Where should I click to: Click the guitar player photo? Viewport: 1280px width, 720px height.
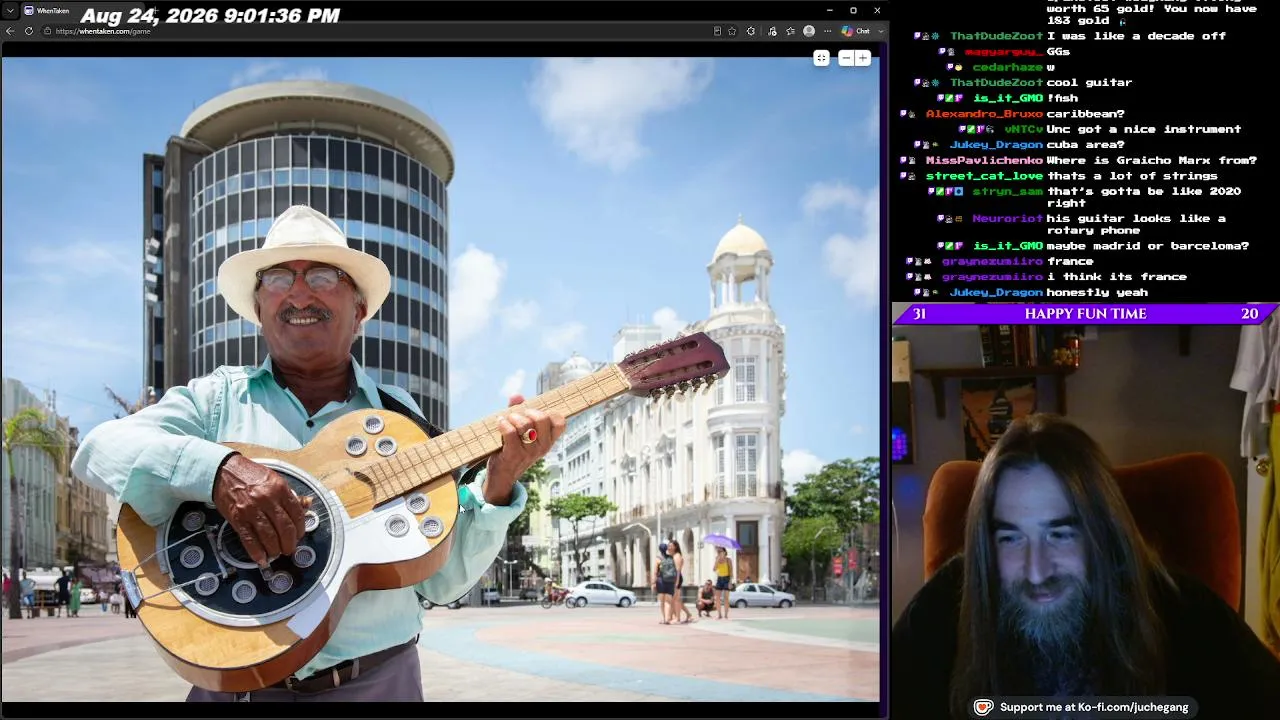[440, 379]
